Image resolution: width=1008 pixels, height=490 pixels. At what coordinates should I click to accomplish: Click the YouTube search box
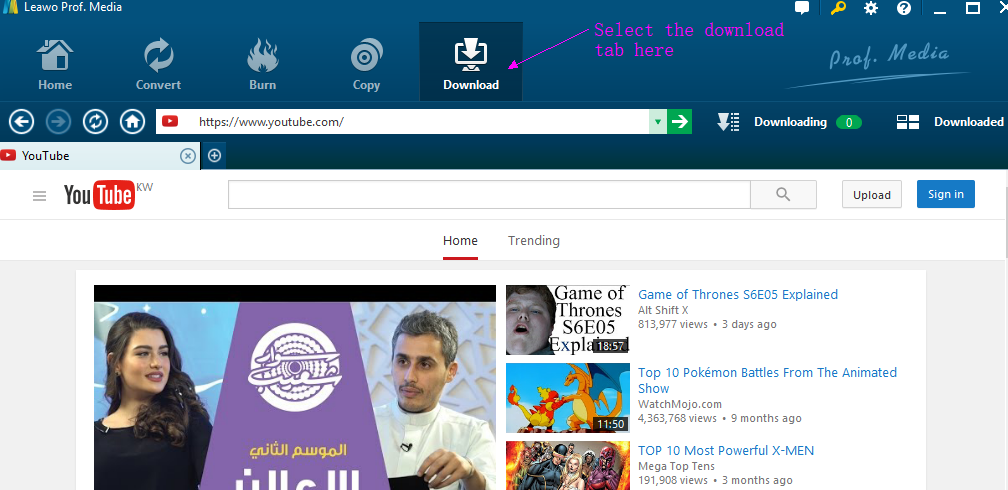pyautogui.click(x=489, y=194)
